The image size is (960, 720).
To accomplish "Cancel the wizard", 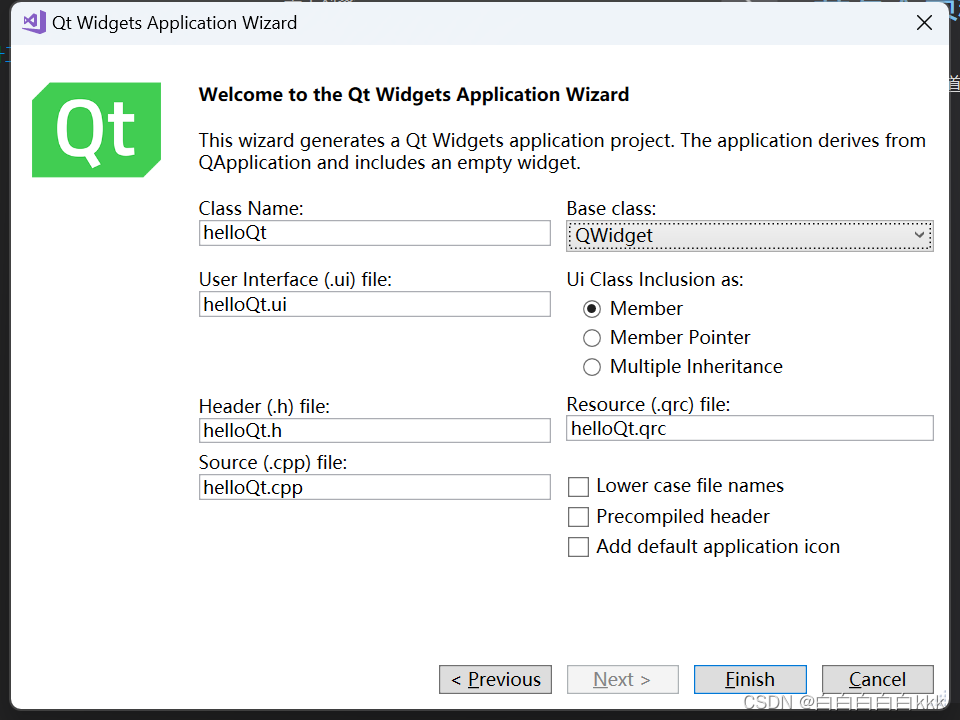I will coord(877,679).
